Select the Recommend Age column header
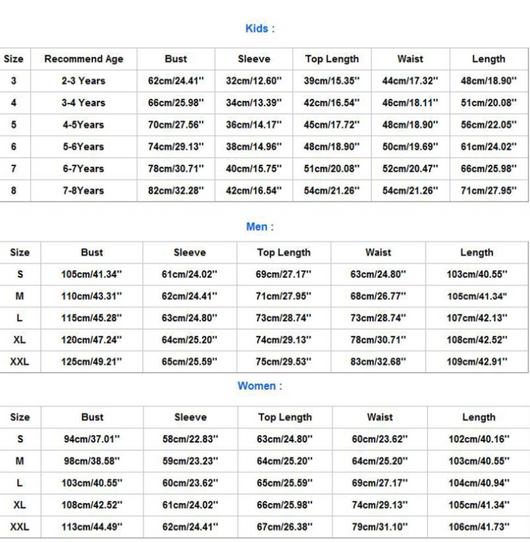This screenshot has height=542, width=530. coord(84,59)
